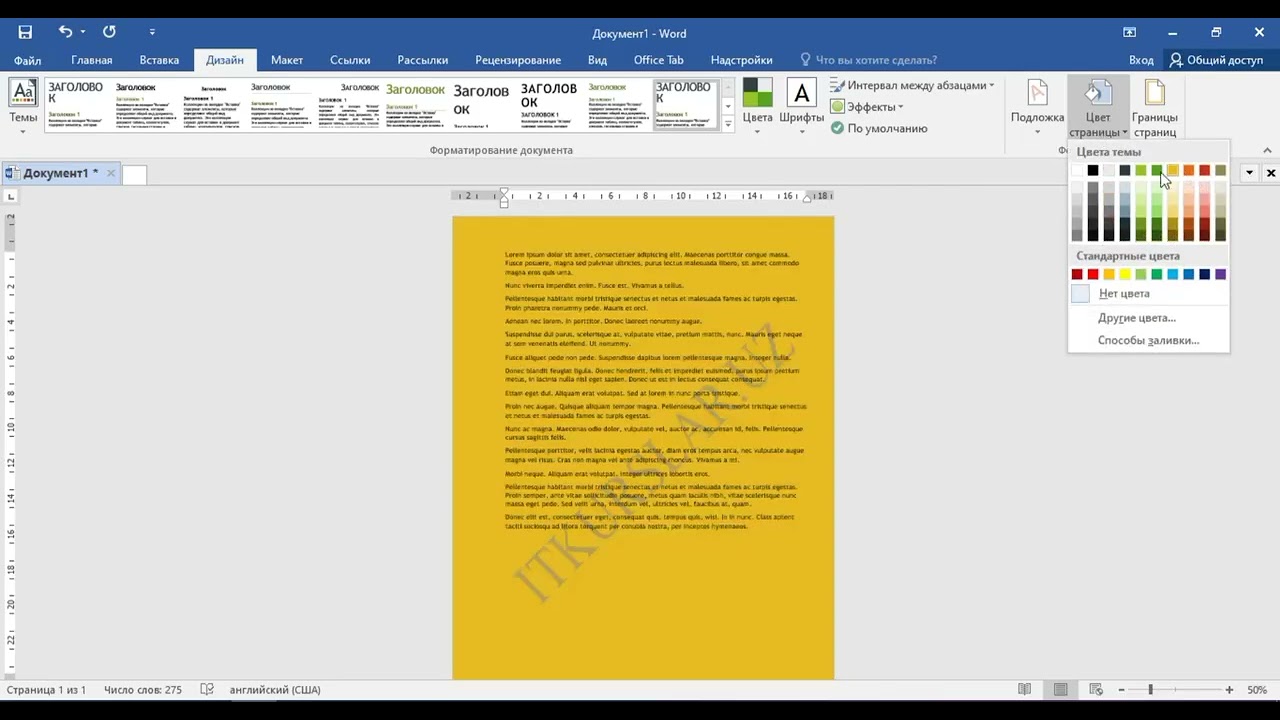
Task: Choose the standard light blue color swatch
Action: pos(1173,274)
